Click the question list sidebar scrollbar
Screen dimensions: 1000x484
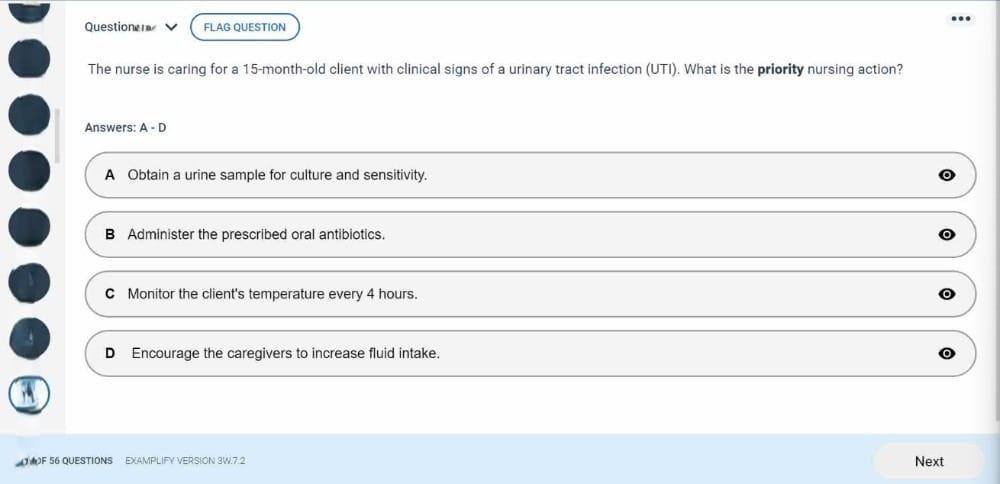57,136
